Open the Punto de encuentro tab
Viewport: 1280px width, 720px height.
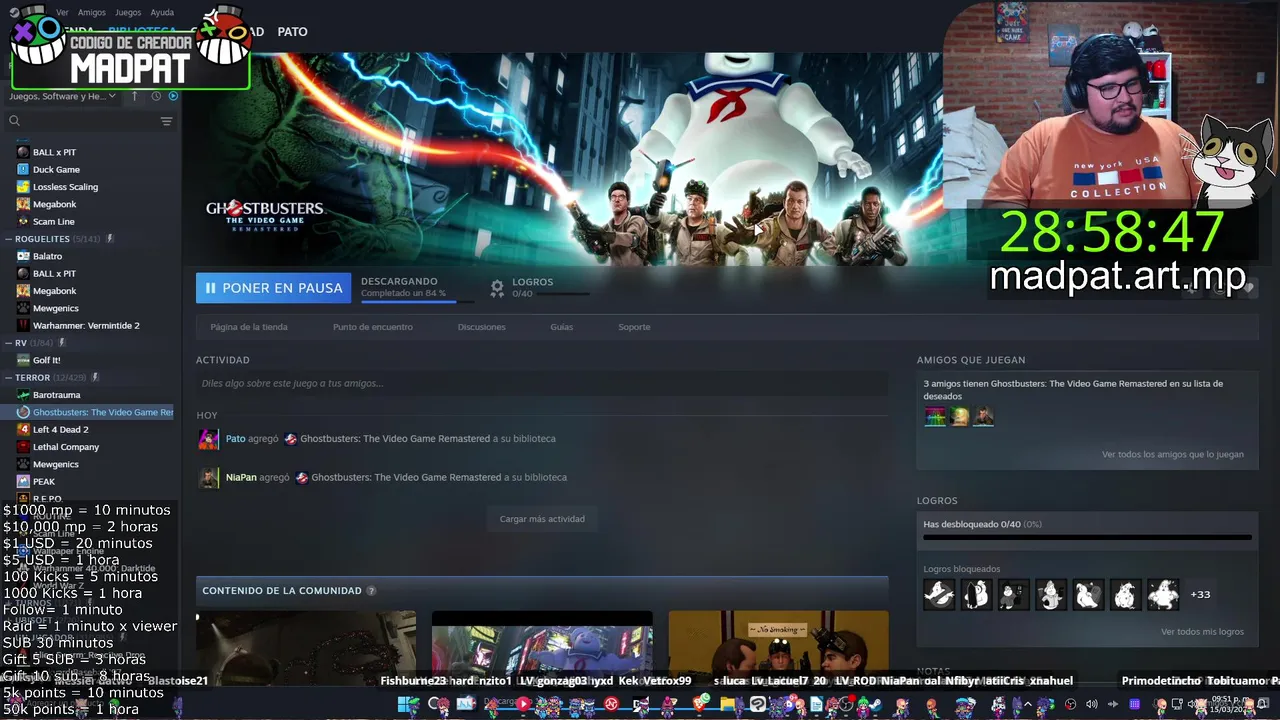[x=373, y=327]
